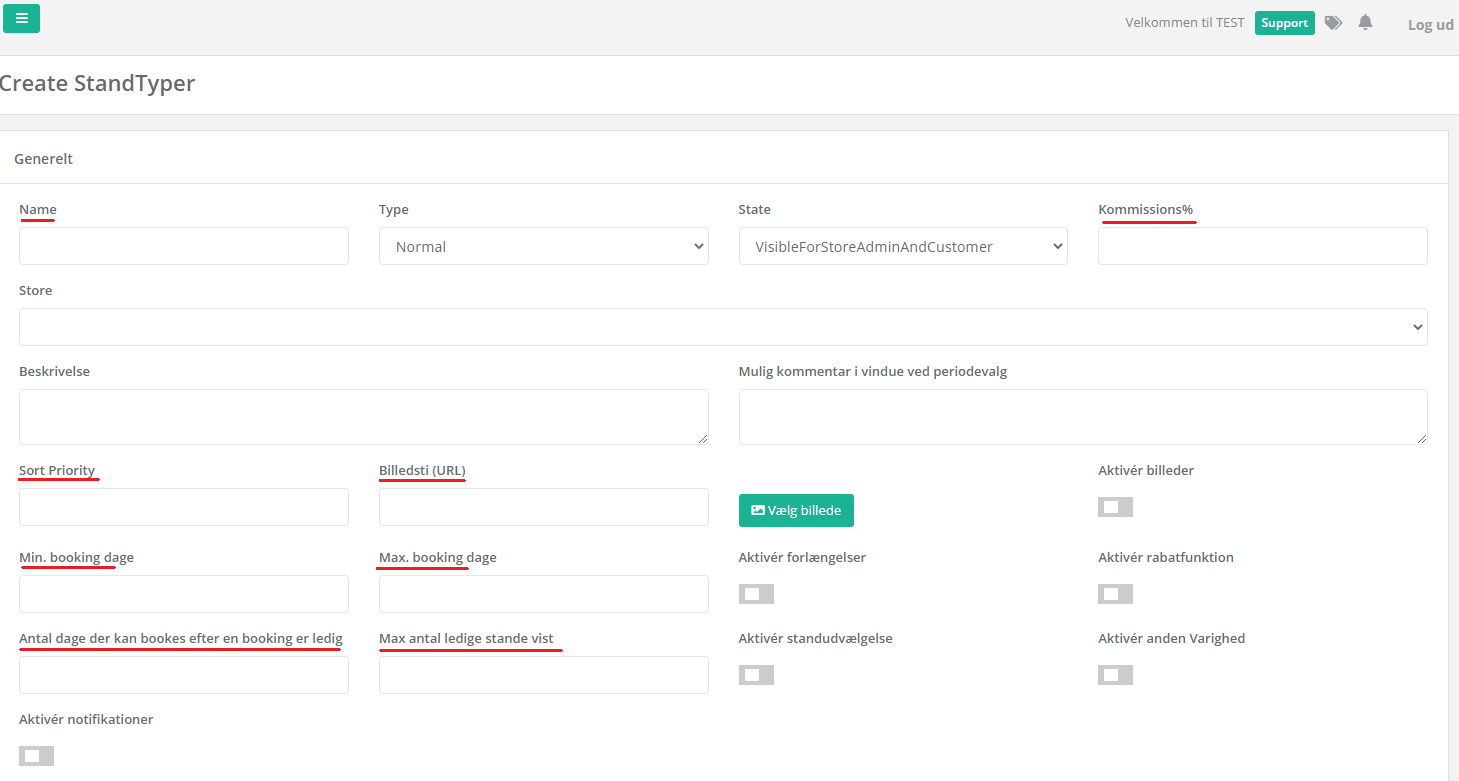This screenshot has height=781, width=1459.
Task: Expand the State dropdown
Action: [x=902, y=246]
